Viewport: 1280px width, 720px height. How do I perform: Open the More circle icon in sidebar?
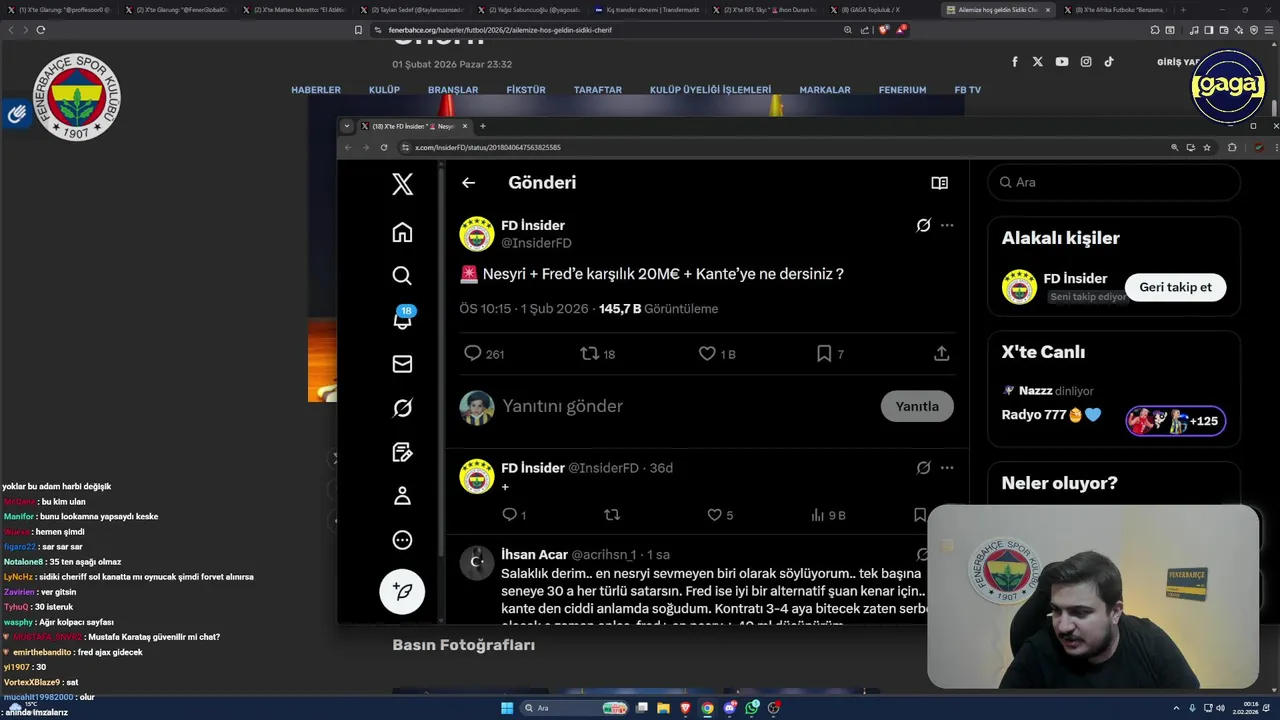tap(402, 540)
